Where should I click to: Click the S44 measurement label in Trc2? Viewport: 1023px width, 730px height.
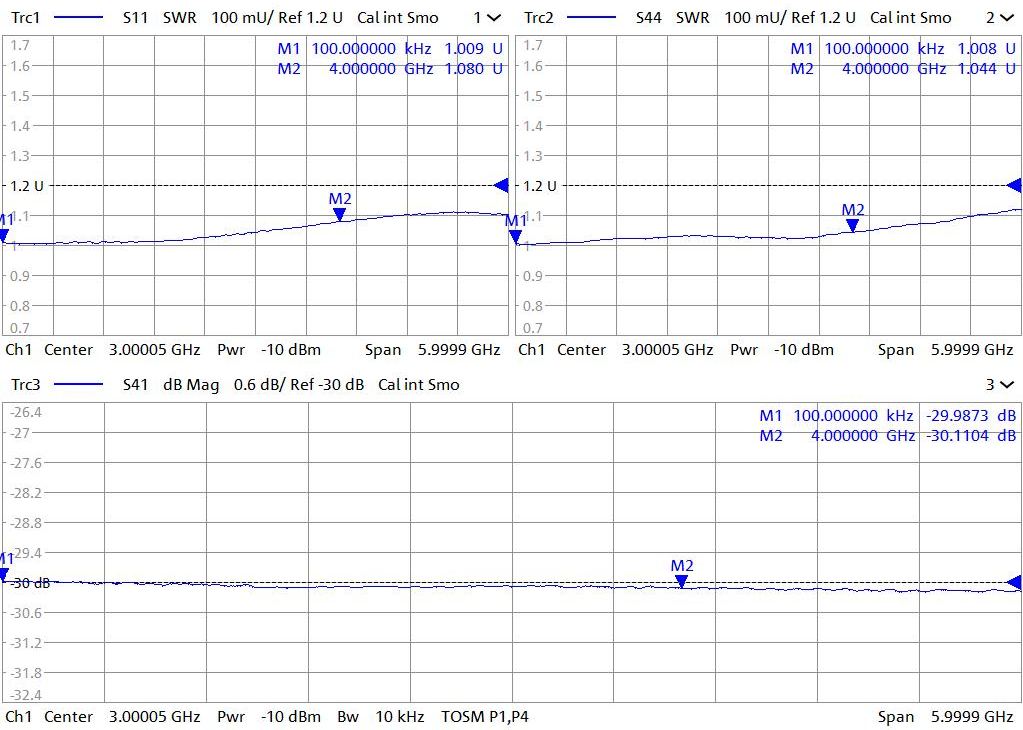coord(649,18)
